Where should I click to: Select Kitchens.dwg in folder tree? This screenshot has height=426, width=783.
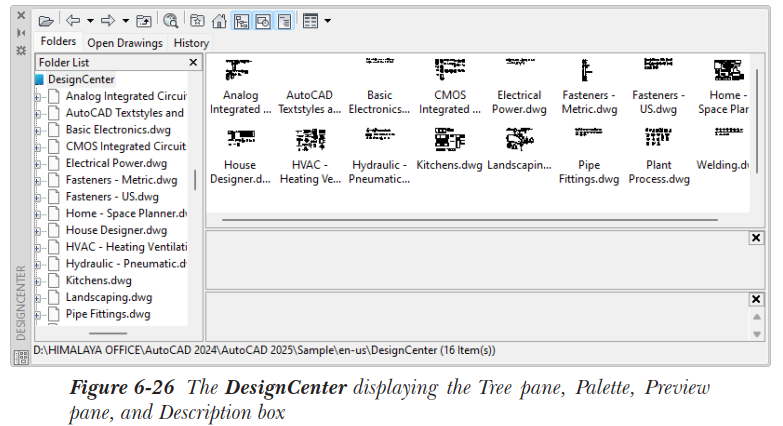click(x=98, y=280)
